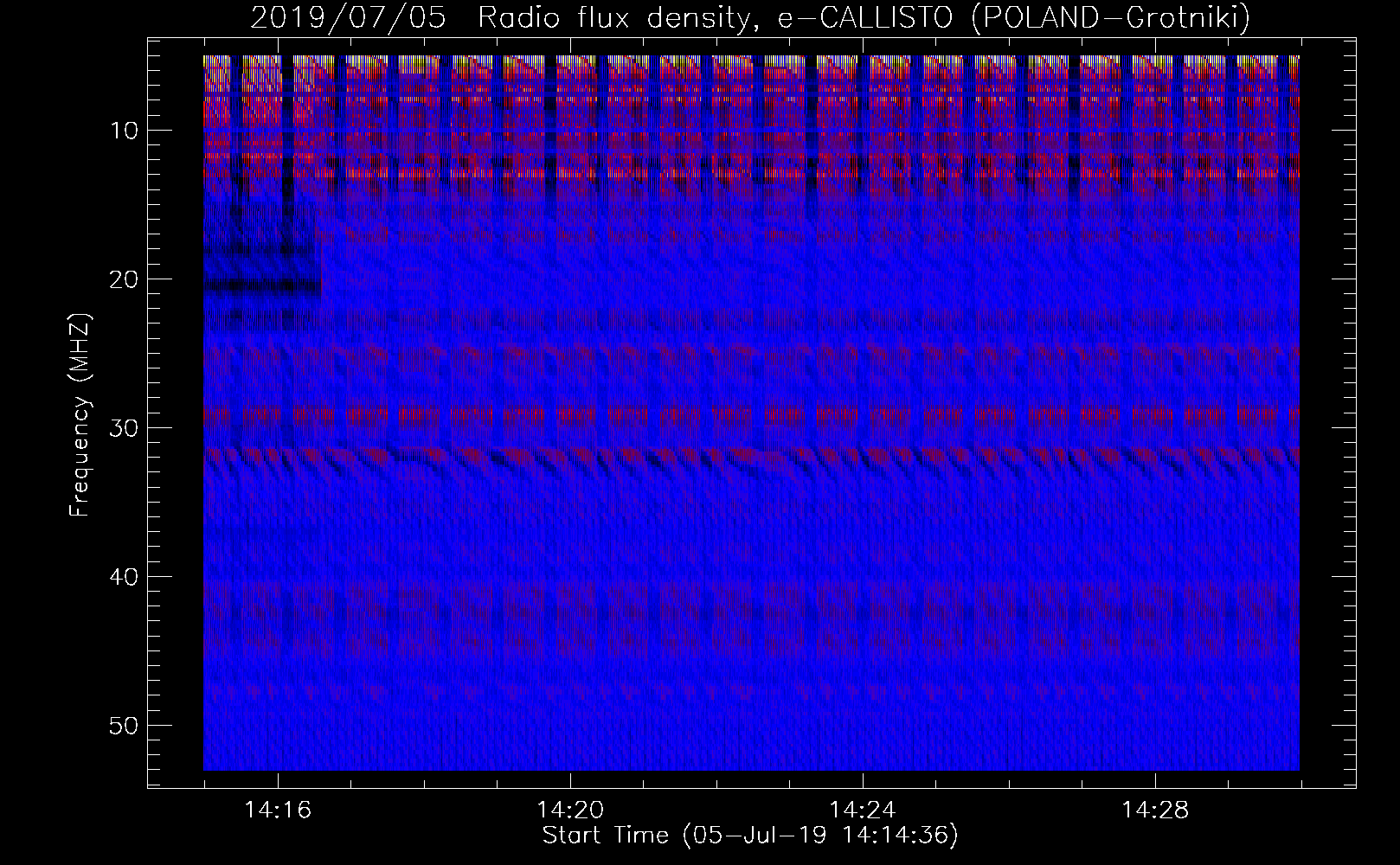Click the 14:16 time tick label
1400x865 pixels.
click(278, 811)
